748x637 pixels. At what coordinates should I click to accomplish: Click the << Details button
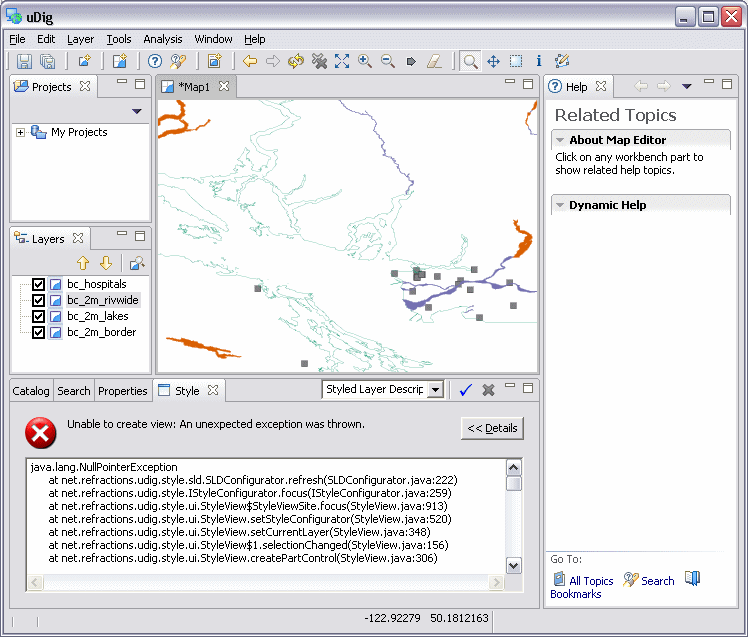tap(492, 428)
